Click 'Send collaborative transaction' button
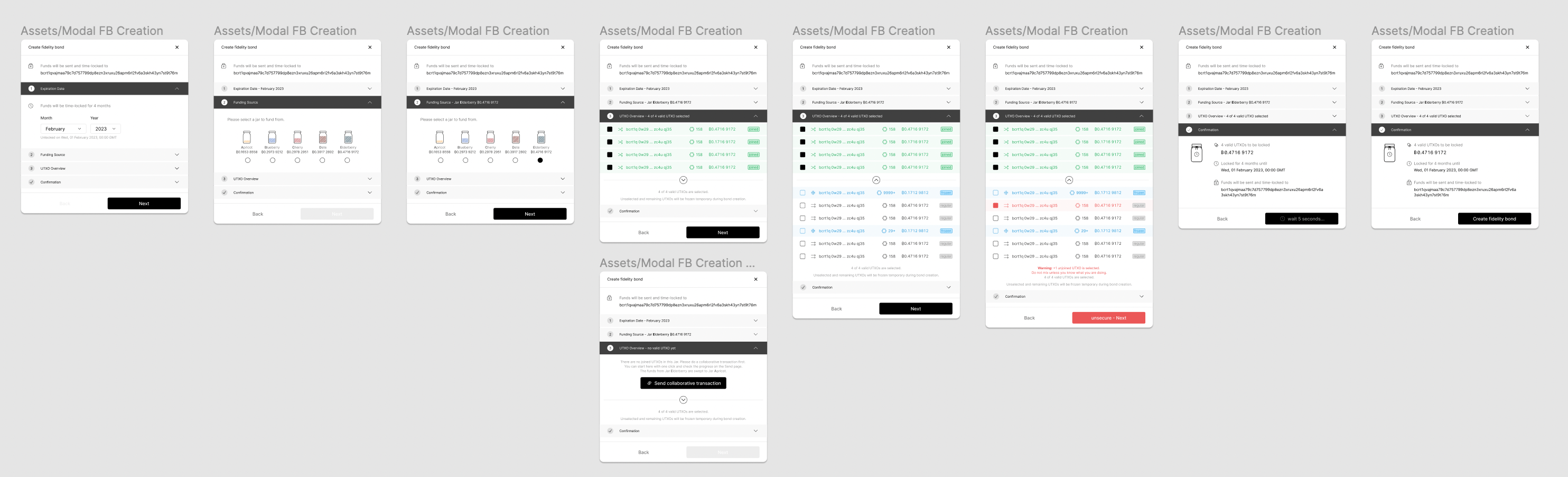 683,383
